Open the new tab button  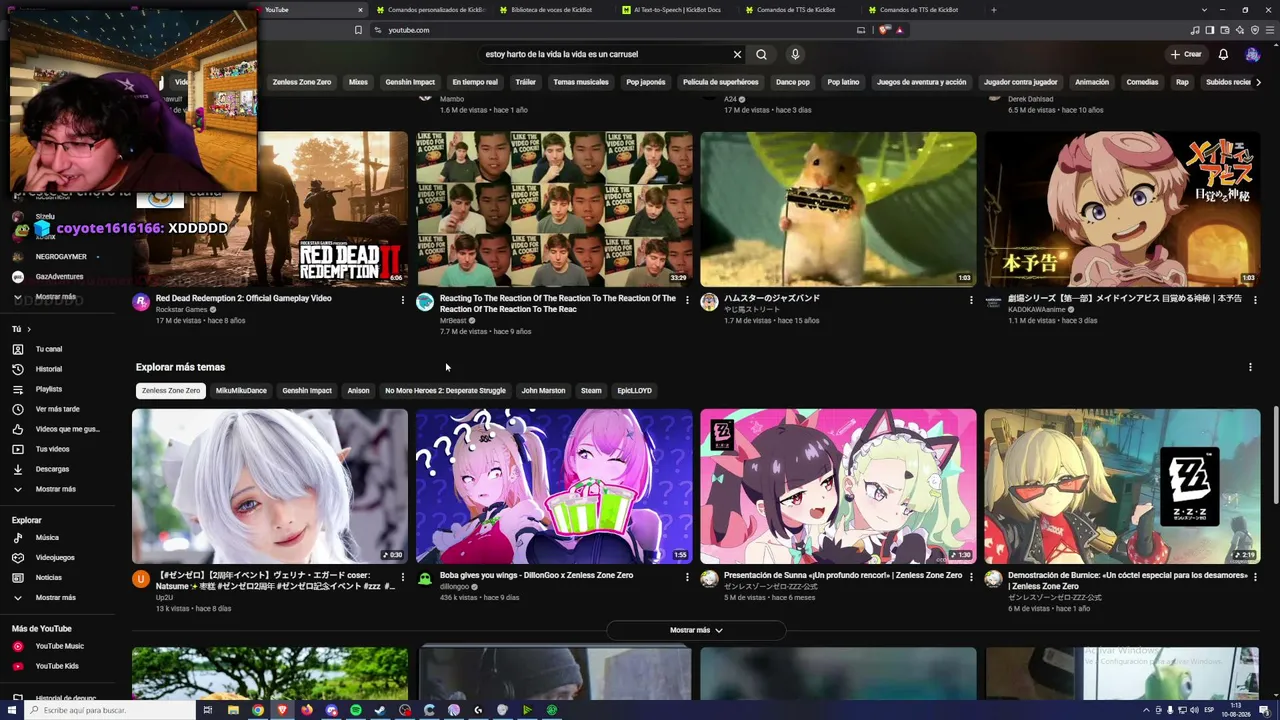(x=993, y=10)
